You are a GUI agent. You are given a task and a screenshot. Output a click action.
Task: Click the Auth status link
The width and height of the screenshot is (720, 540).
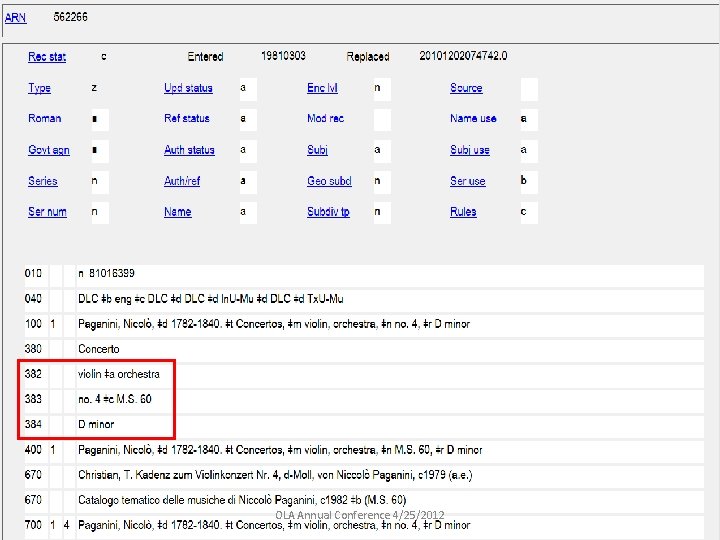pyautogui.click(x=189, y=150)
